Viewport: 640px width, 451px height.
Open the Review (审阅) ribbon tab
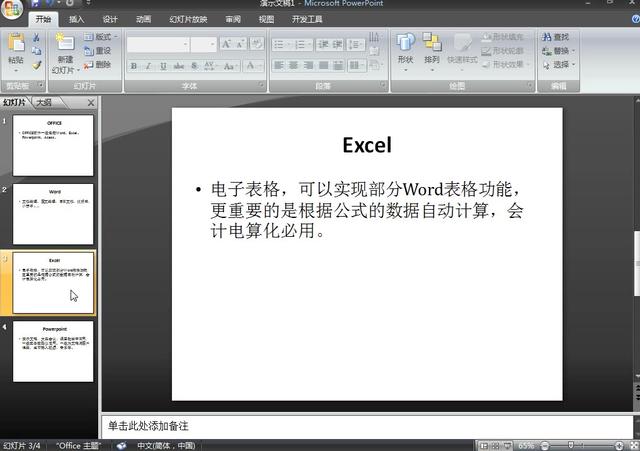click(233, 19)
